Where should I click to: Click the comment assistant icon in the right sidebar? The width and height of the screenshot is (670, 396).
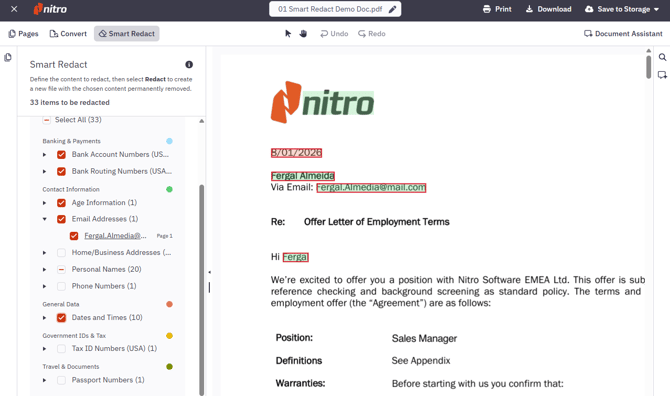662,75
